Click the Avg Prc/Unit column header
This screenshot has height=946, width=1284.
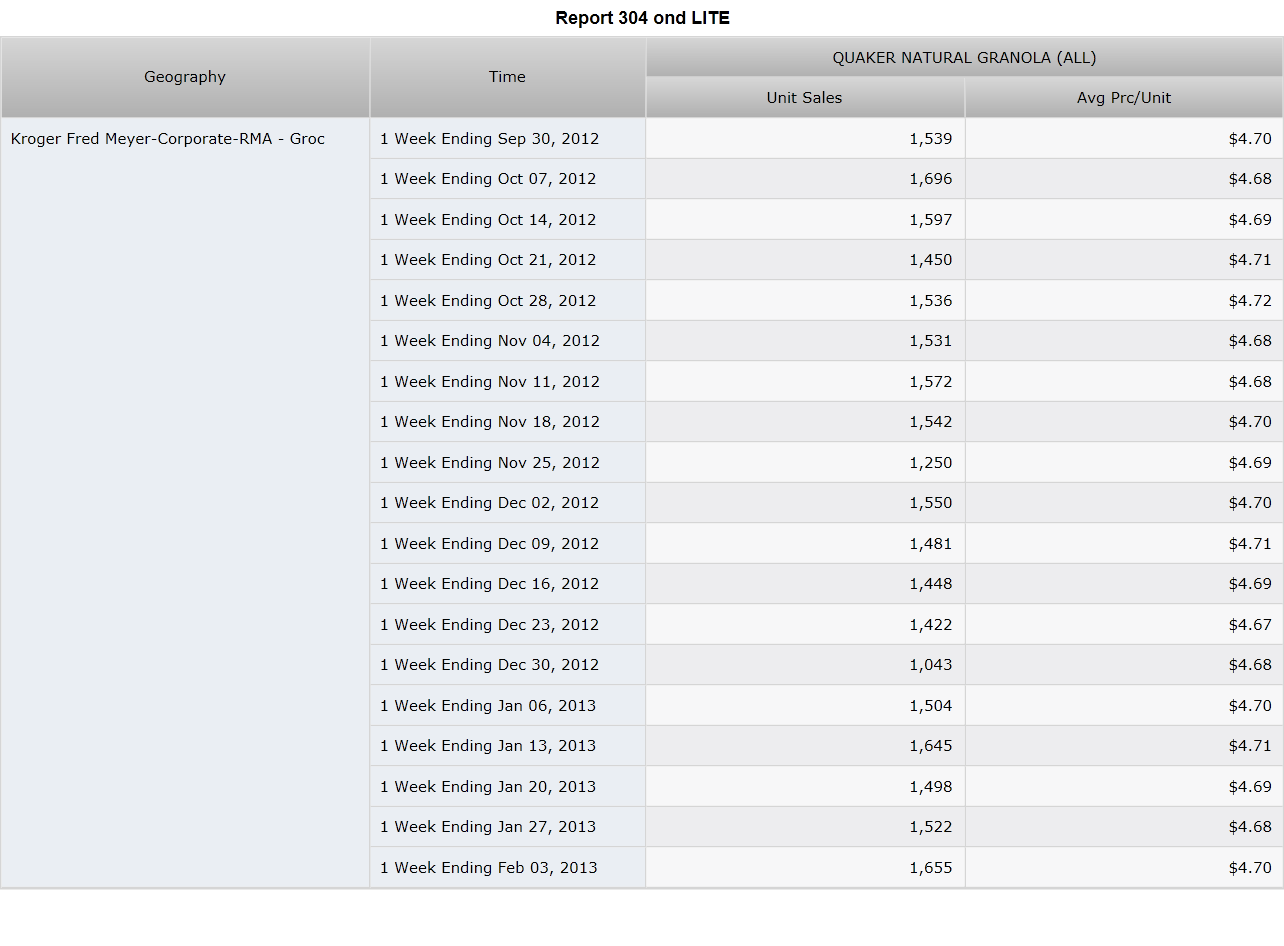pos(1124,98)
